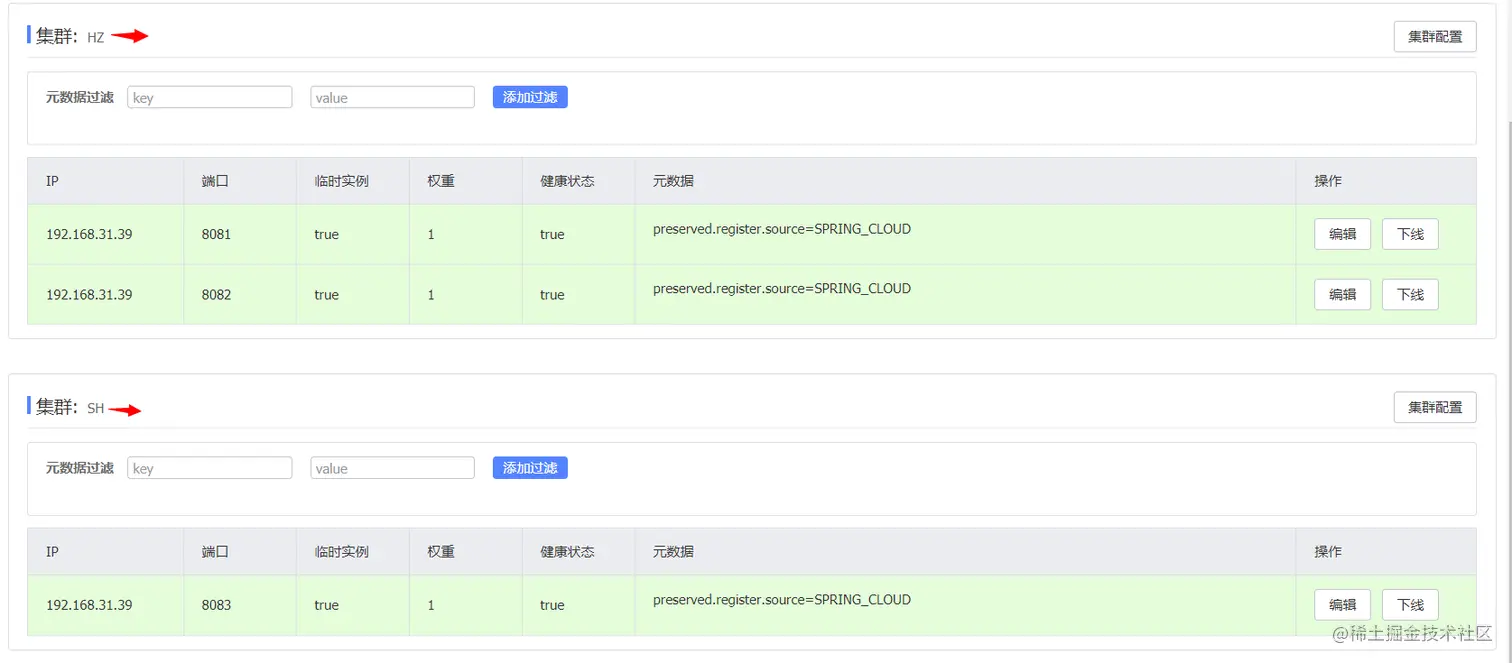1512x663 pixels.
Task: Click IP column header in HZ table
Action: click(x=52, y=181)
